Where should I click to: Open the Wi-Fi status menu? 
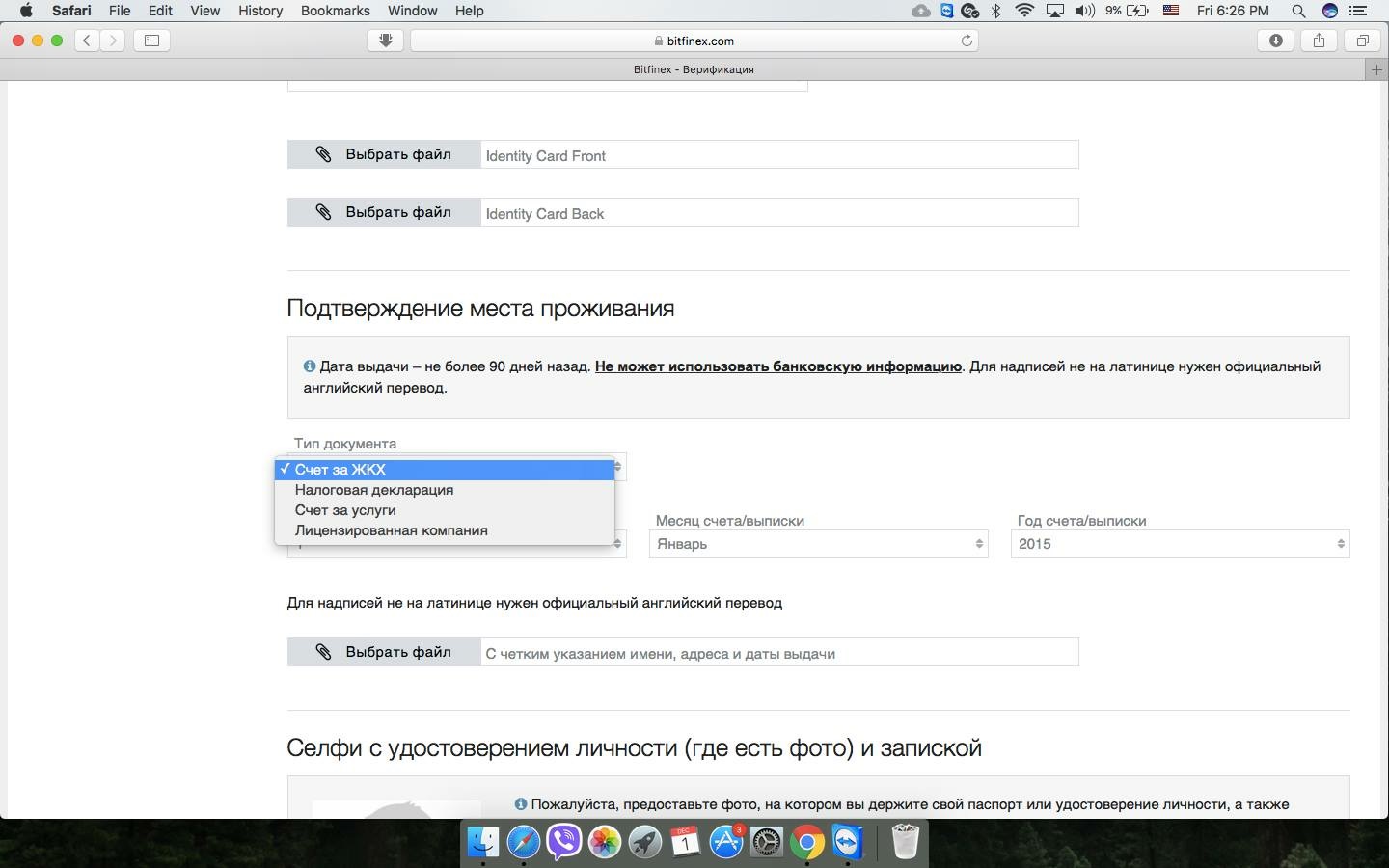(1024, 11)
